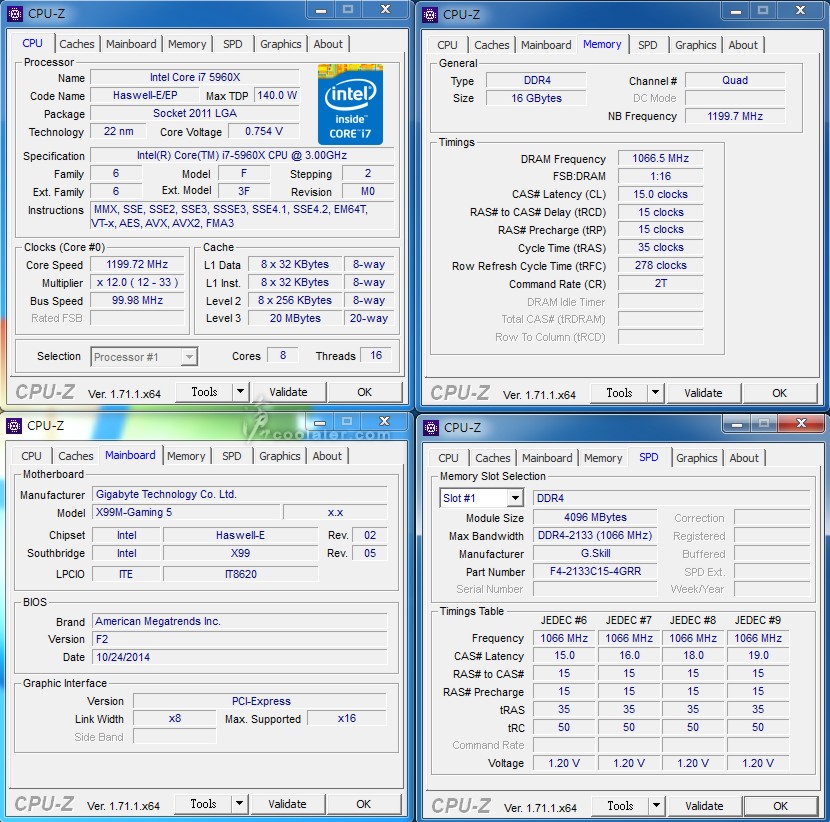The width and height of the screenshot is (830, 822).
Task: Click the NB Frequency value 1199.7 MHz
Action: [735, 116]
